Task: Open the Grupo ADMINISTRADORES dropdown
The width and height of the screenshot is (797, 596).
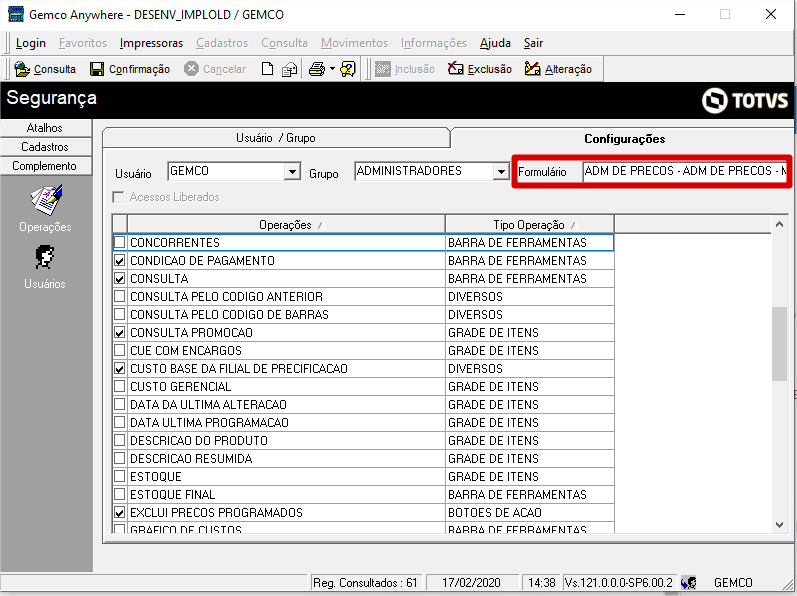Action: 501,172
